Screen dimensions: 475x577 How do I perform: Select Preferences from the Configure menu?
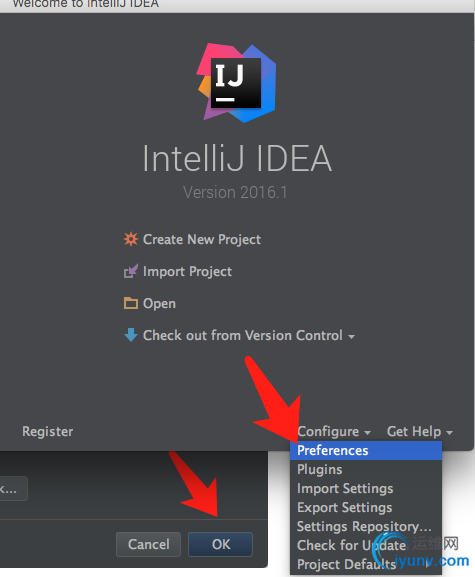(366, 450)
